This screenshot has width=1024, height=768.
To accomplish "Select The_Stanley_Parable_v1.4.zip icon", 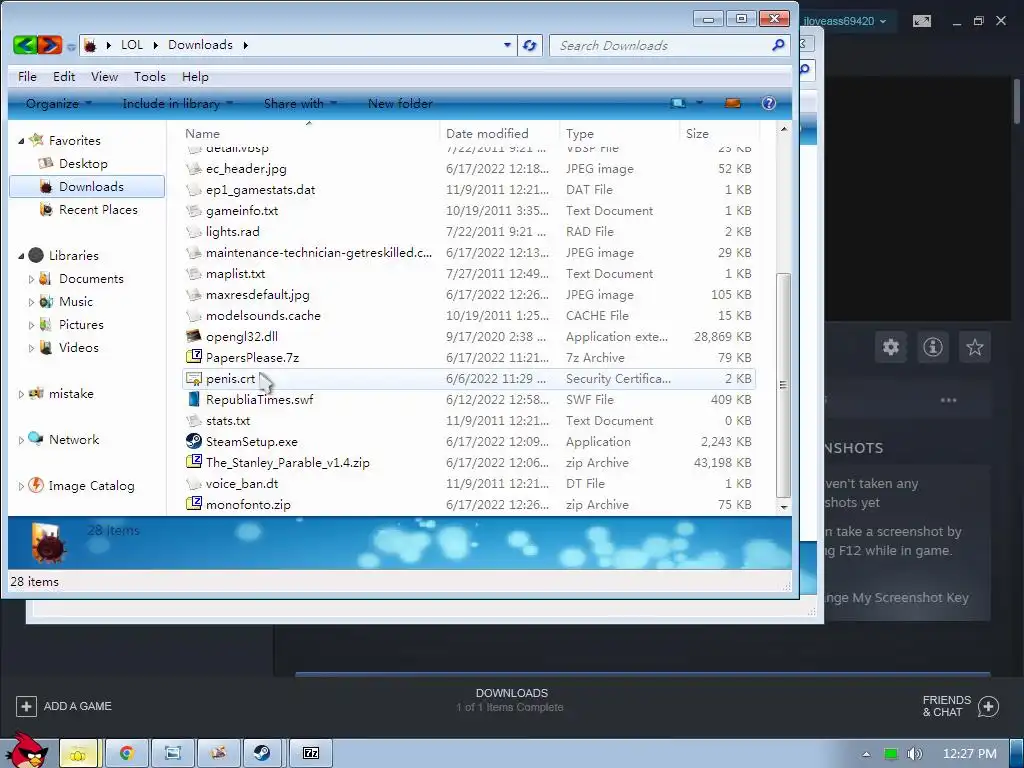I will 194,462.
